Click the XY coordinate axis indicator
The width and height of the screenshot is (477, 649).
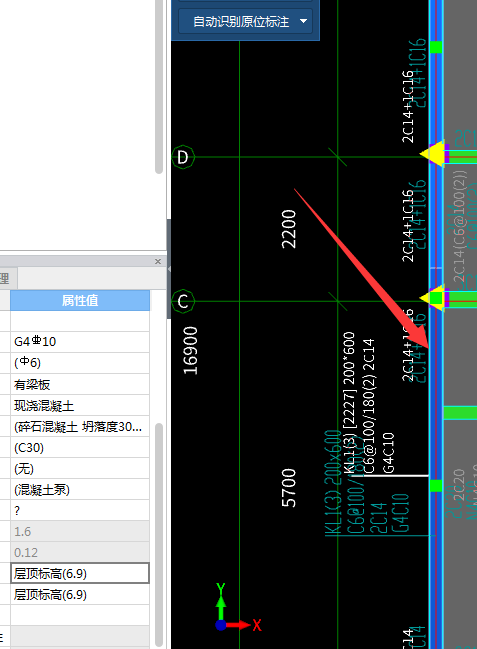(238, 608)
